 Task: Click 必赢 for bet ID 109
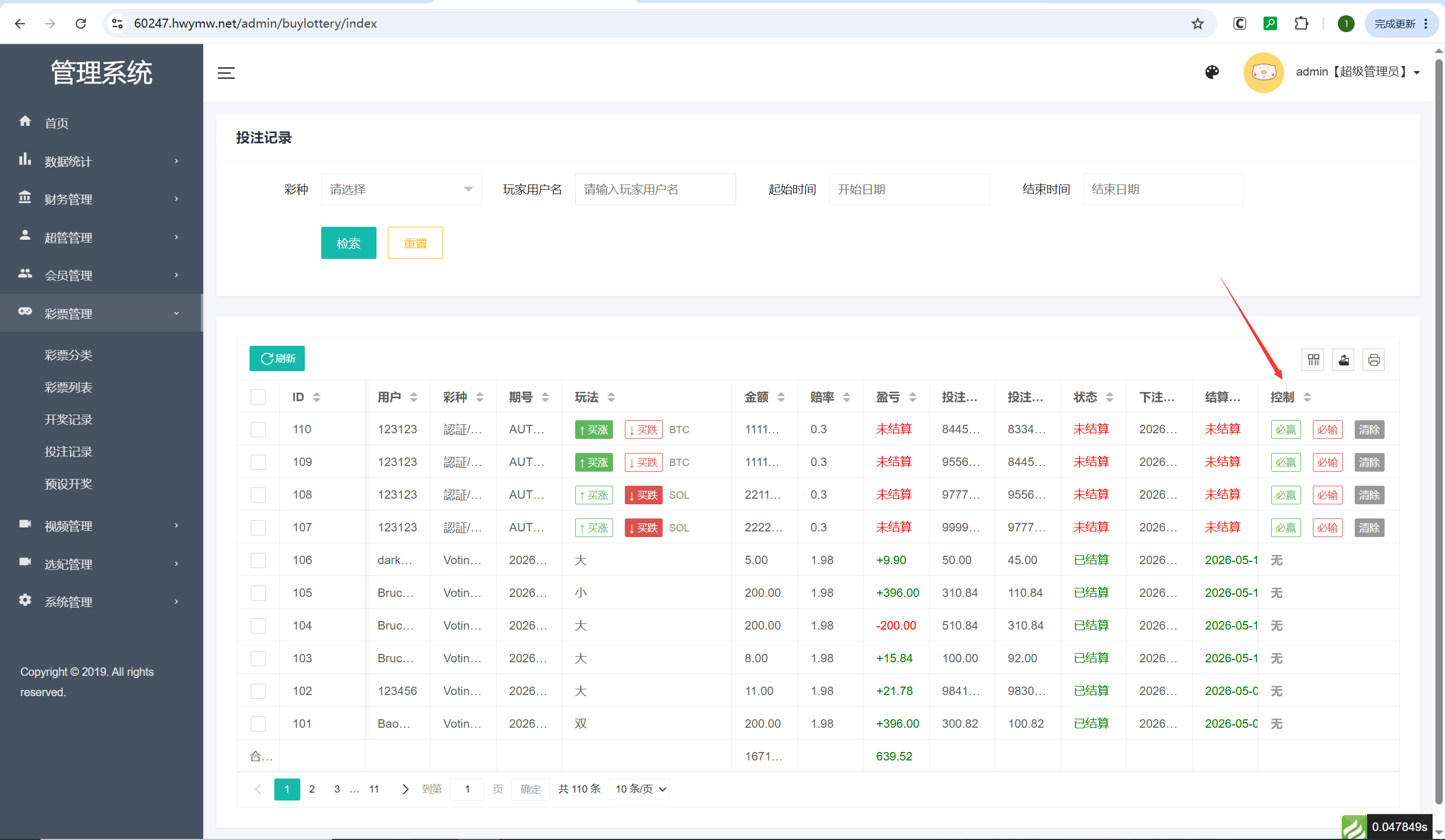click(1286, 462)
